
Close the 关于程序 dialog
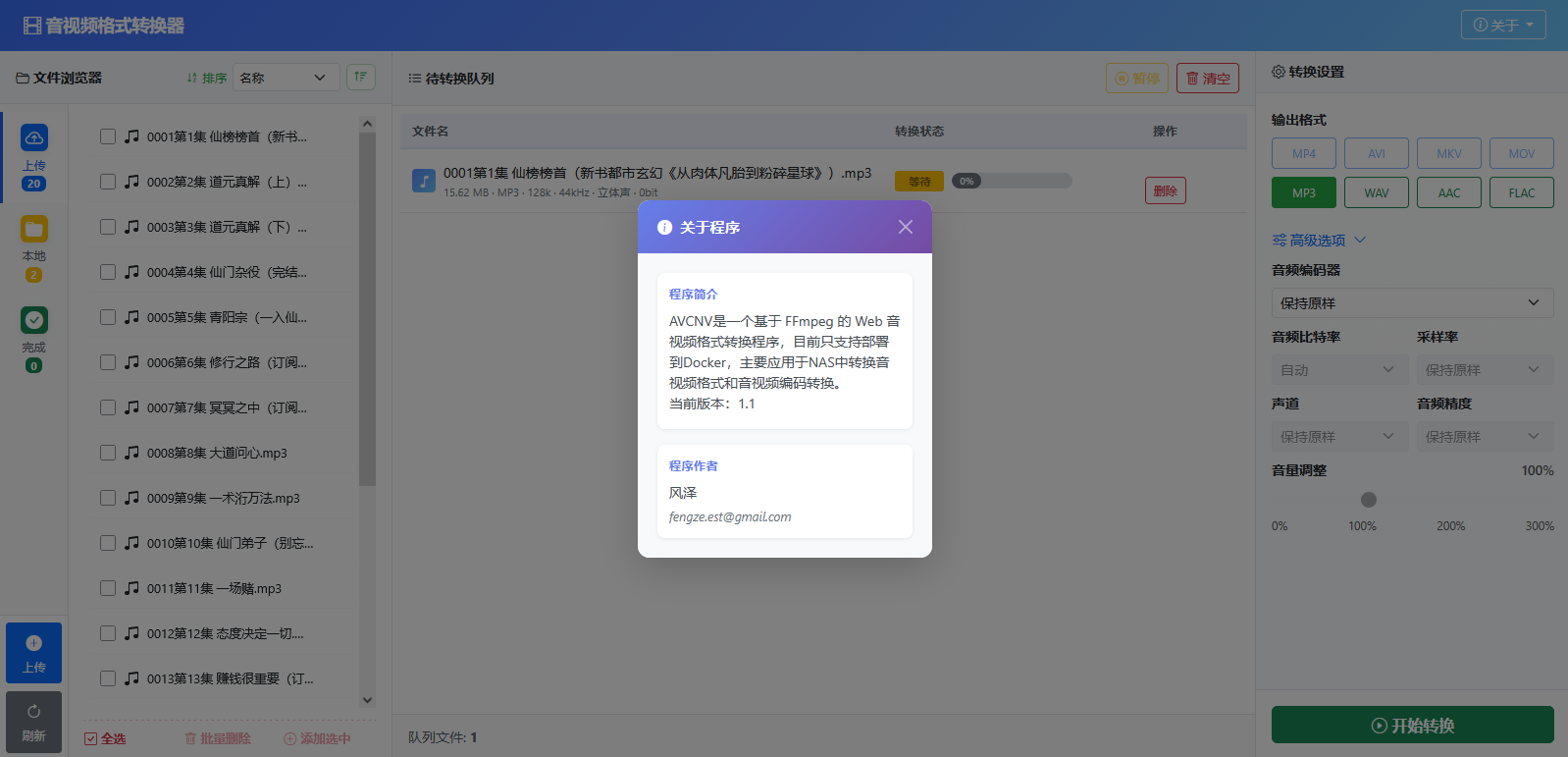click(905, 227)
